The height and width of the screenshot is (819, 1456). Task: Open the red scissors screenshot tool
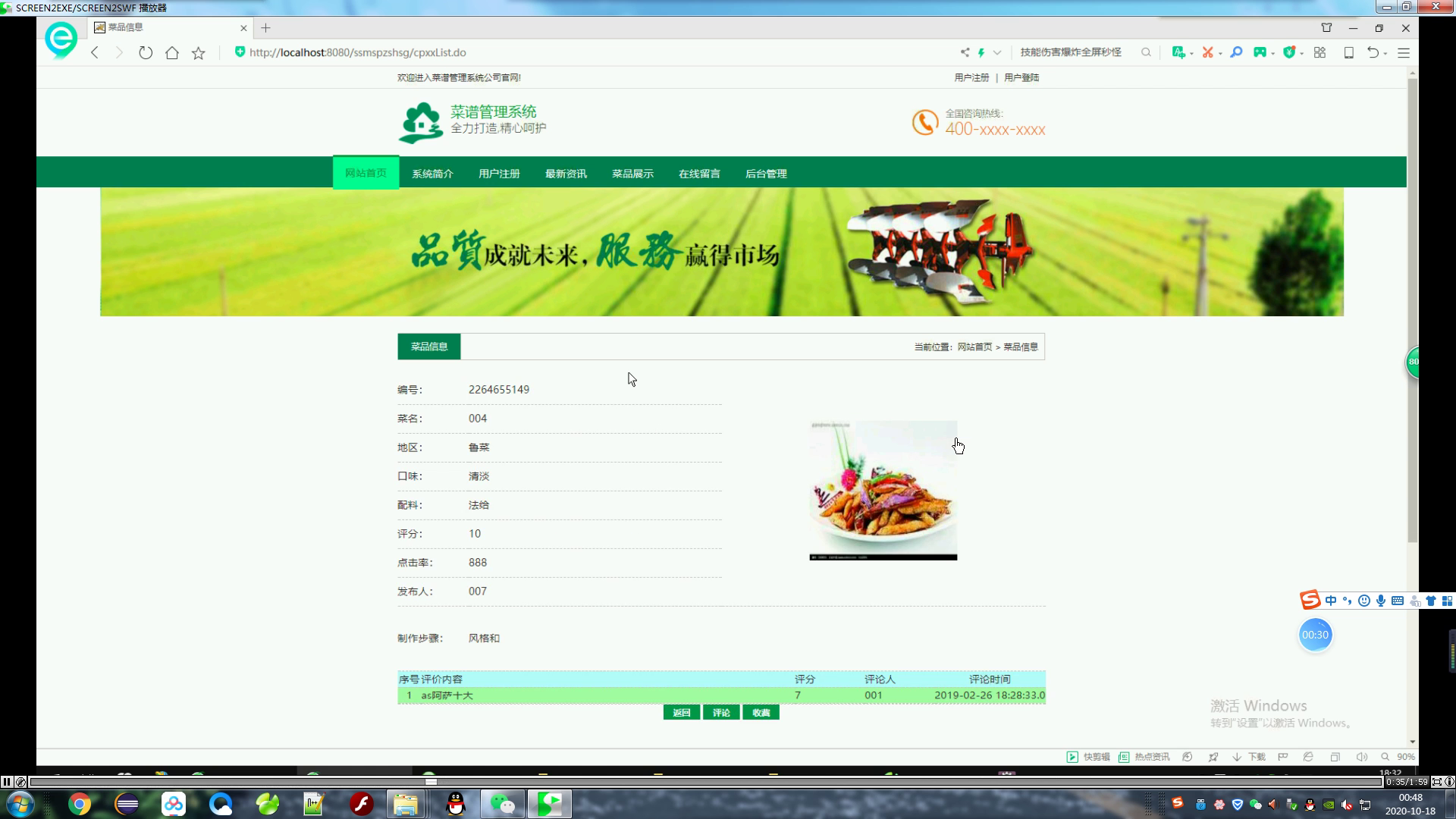coord(1208,52)
